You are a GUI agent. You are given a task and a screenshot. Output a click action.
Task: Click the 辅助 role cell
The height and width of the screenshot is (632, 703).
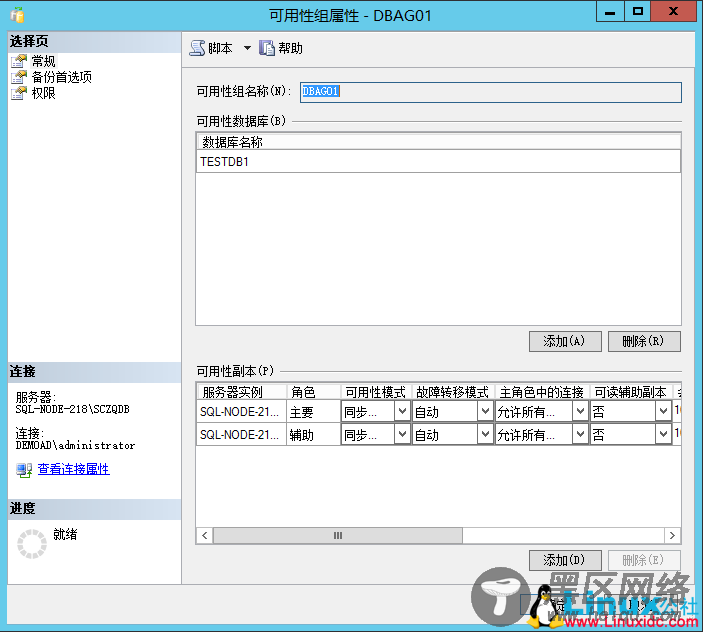coord(313,435)
